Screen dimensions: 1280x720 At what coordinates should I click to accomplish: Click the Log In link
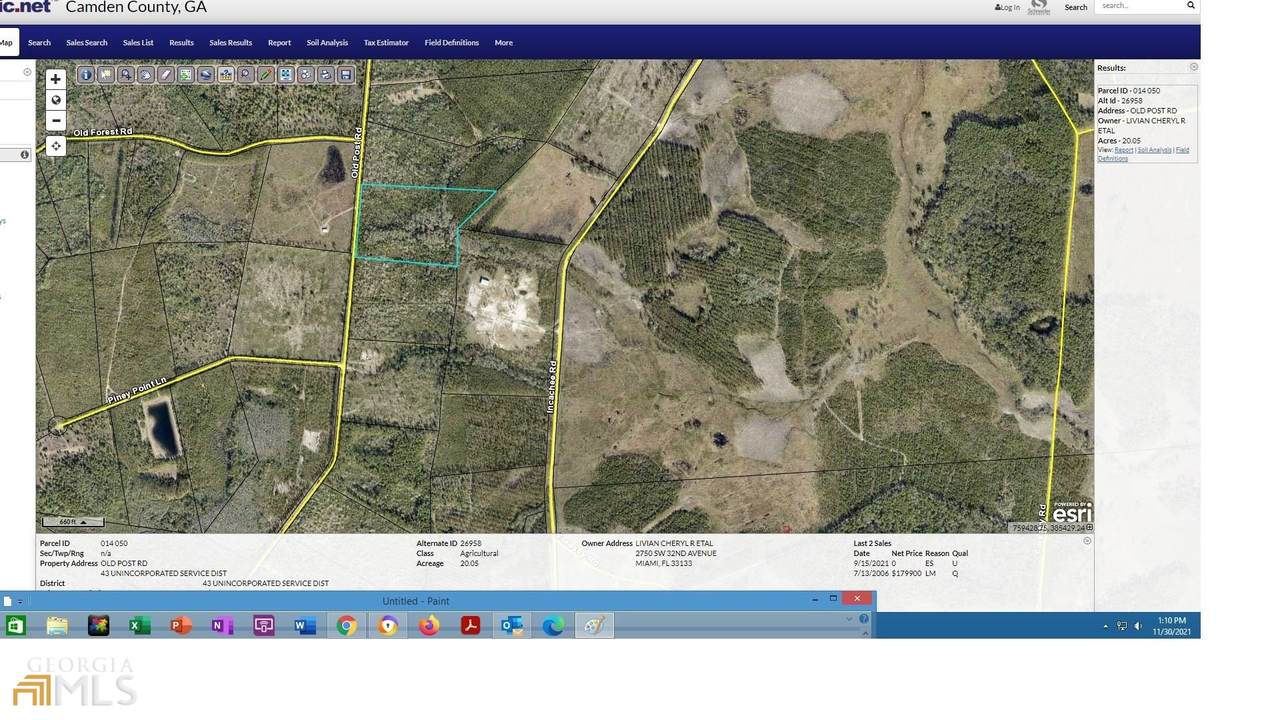point(1007,7)
